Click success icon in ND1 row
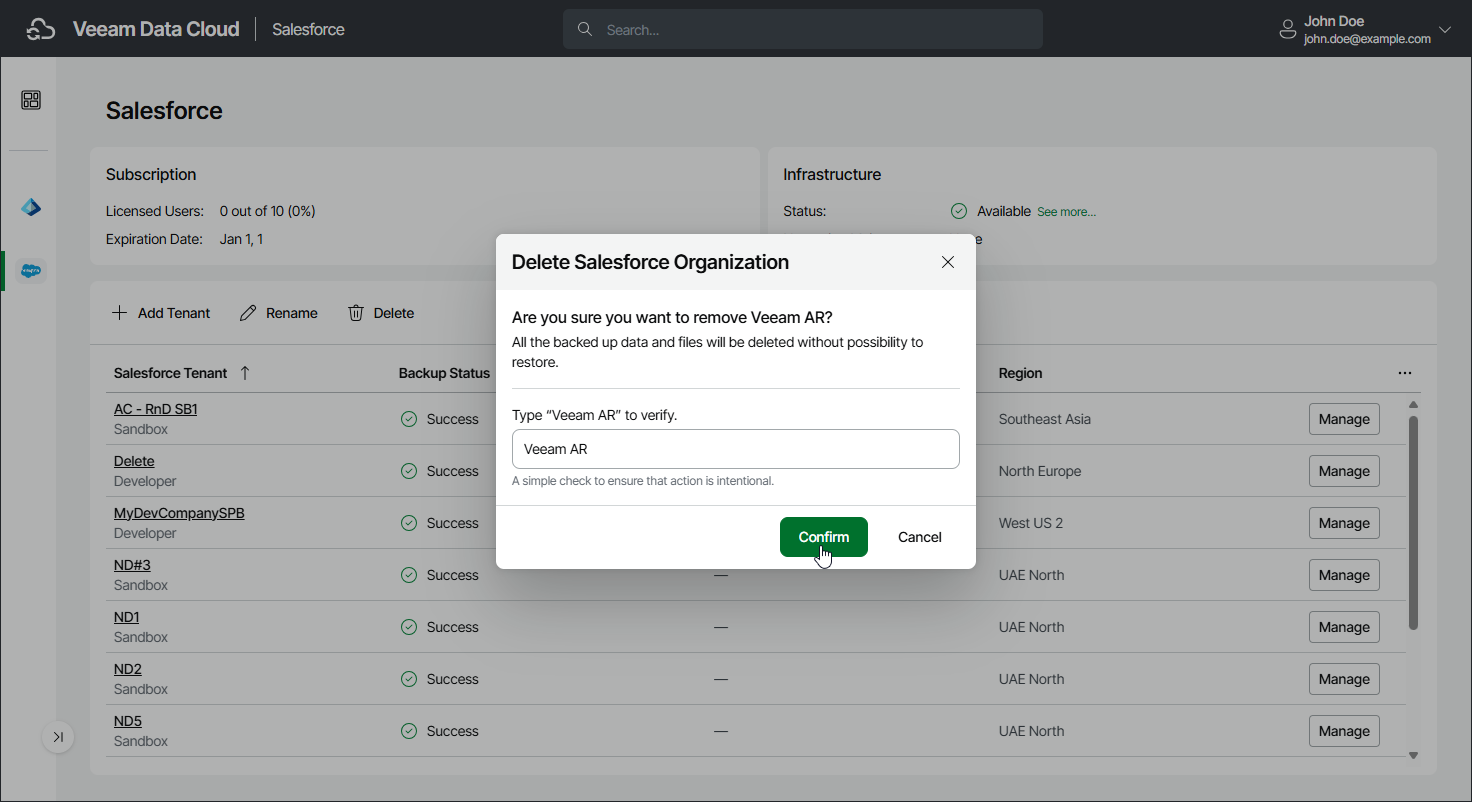This screenshot has width=1472, height=802. click(x=409, y=627)
